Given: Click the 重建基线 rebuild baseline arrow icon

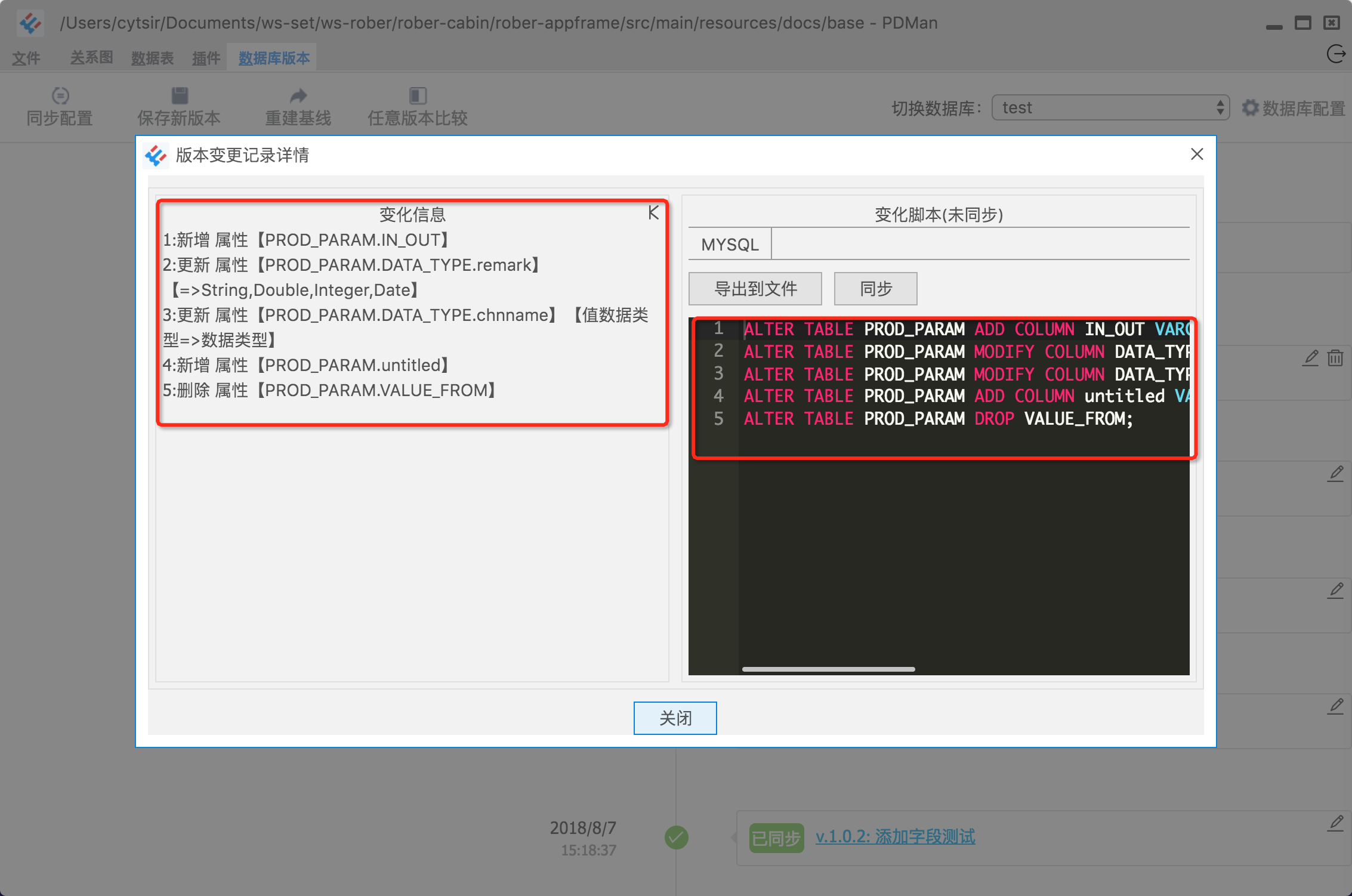Looking at the screenshot, I should pyautogui.click(x=298, y=95).
